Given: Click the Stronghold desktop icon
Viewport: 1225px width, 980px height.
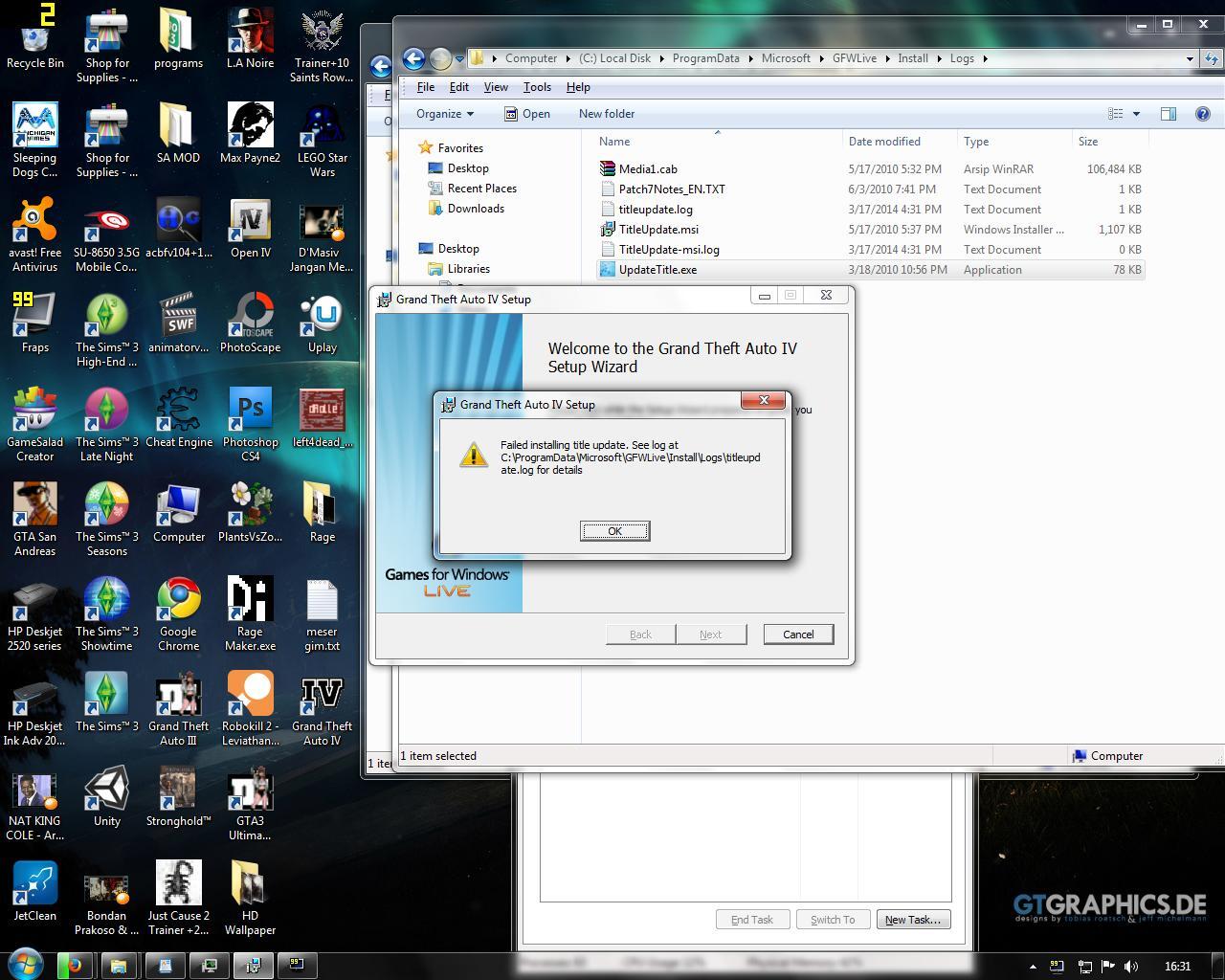Looking at the screenshot, I should (x=178, y=796).
